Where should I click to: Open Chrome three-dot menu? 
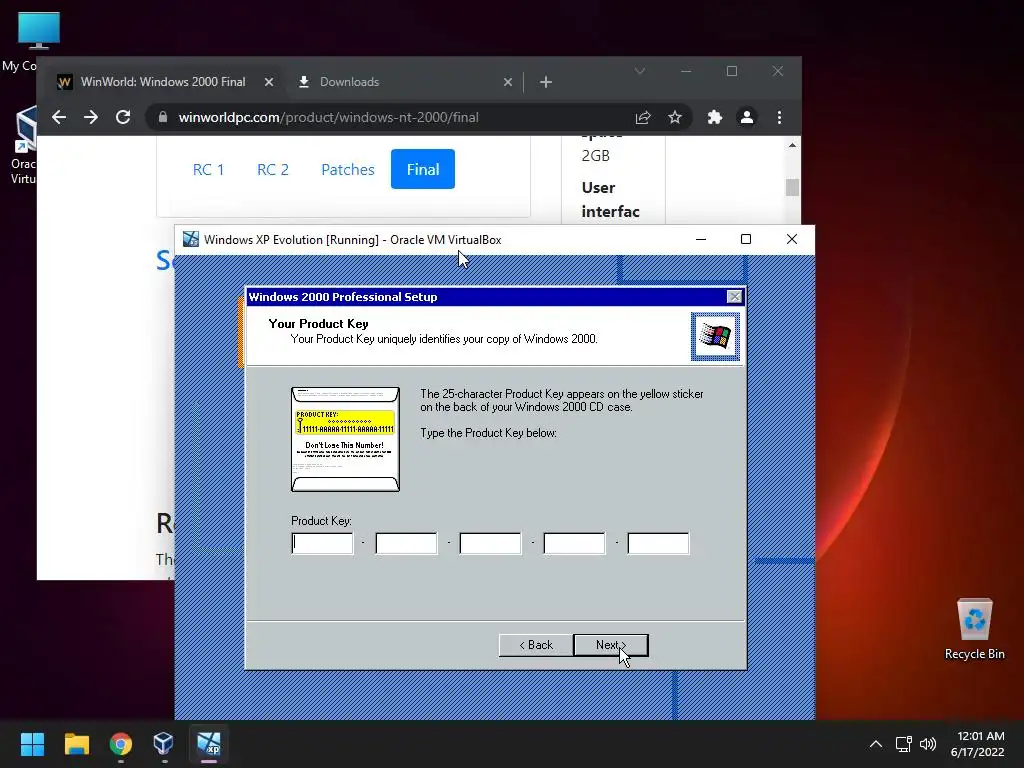point(779,117)
